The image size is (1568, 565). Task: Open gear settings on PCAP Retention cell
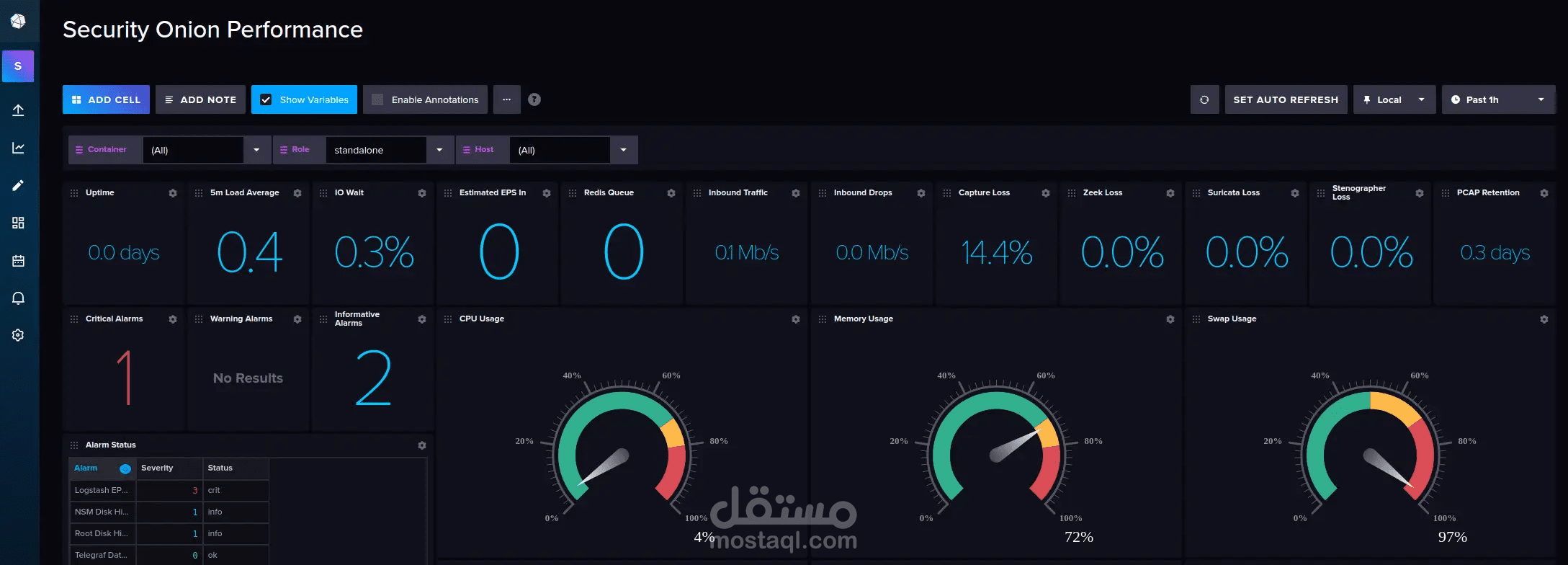pos(1544,193)
